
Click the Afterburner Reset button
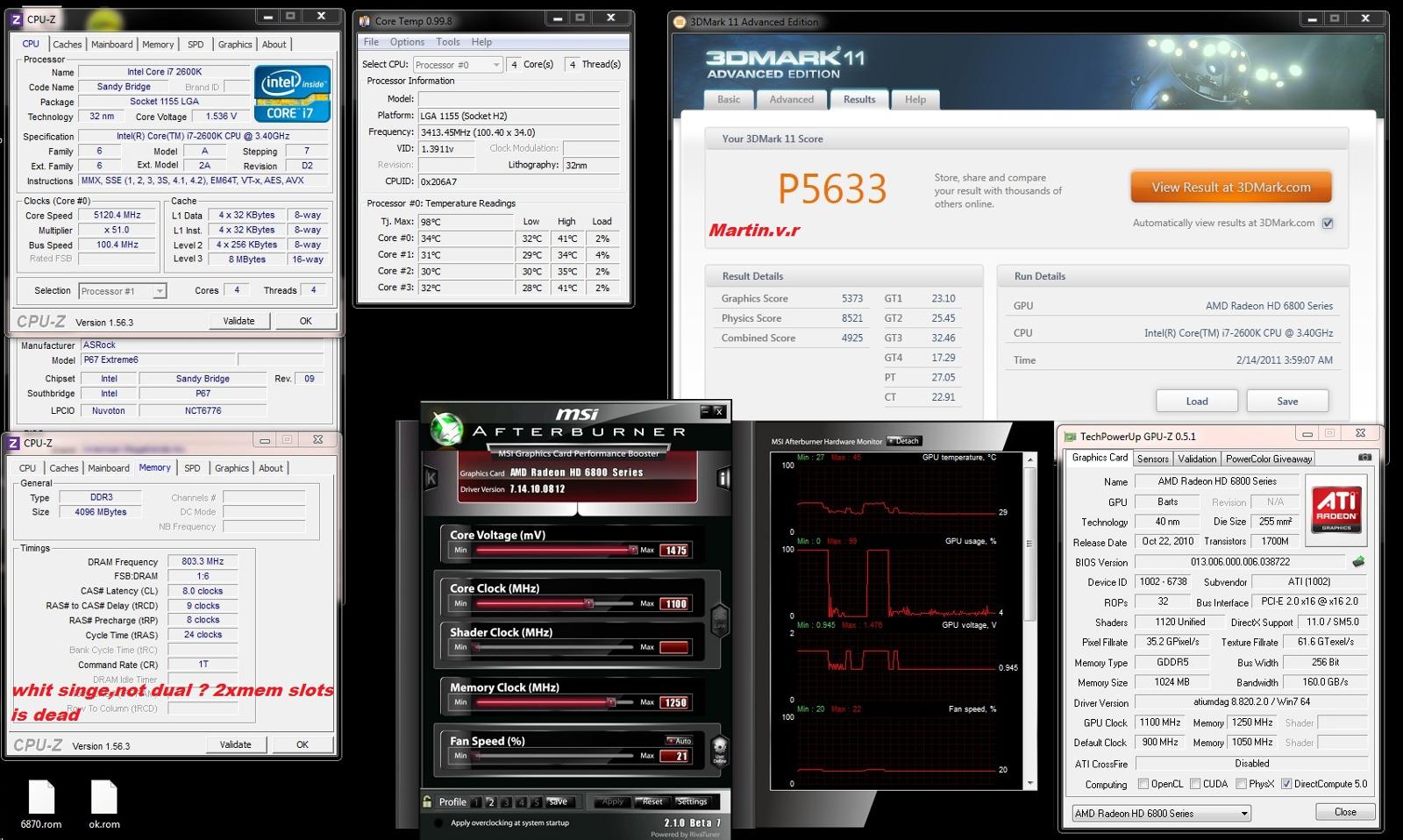[x=652, y=801]
